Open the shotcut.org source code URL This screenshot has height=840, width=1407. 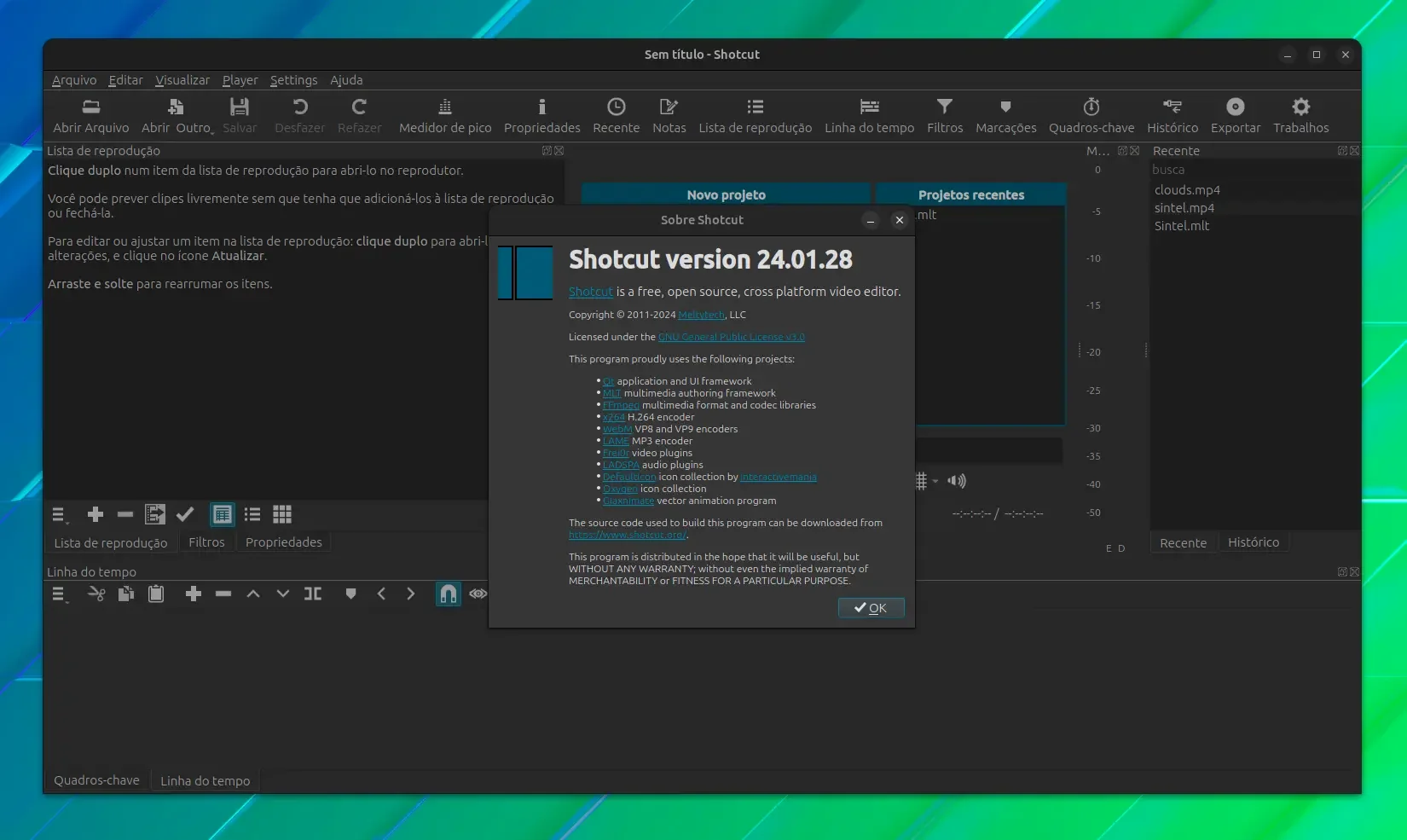tap(628, 535)
